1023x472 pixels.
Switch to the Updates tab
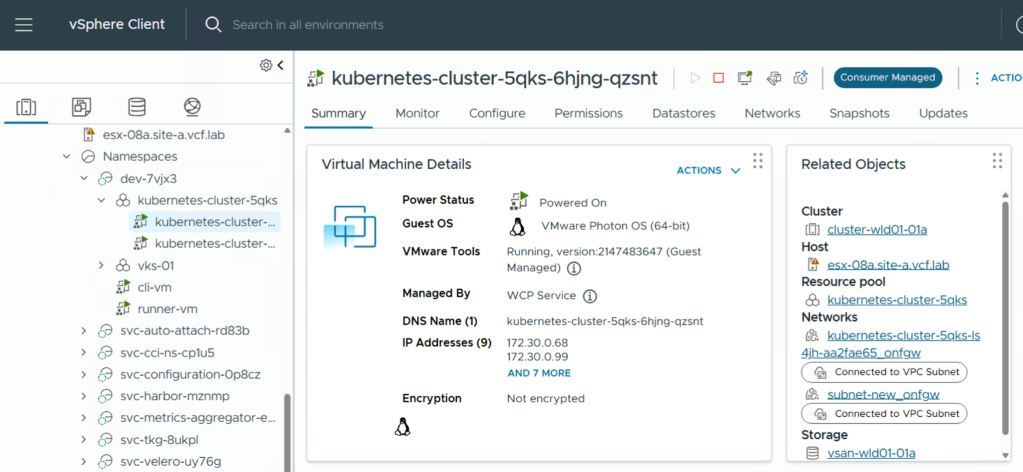[943, 114]
